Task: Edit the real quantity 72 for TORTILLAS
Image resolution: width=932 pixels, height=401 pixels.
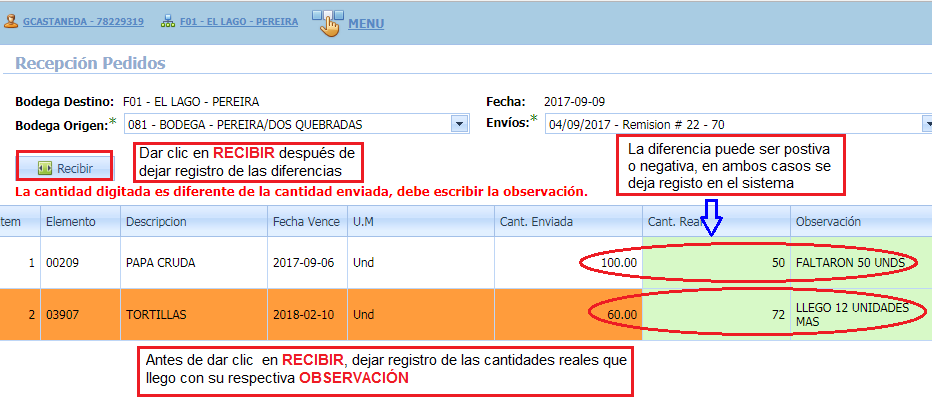Action: (716, 314)
